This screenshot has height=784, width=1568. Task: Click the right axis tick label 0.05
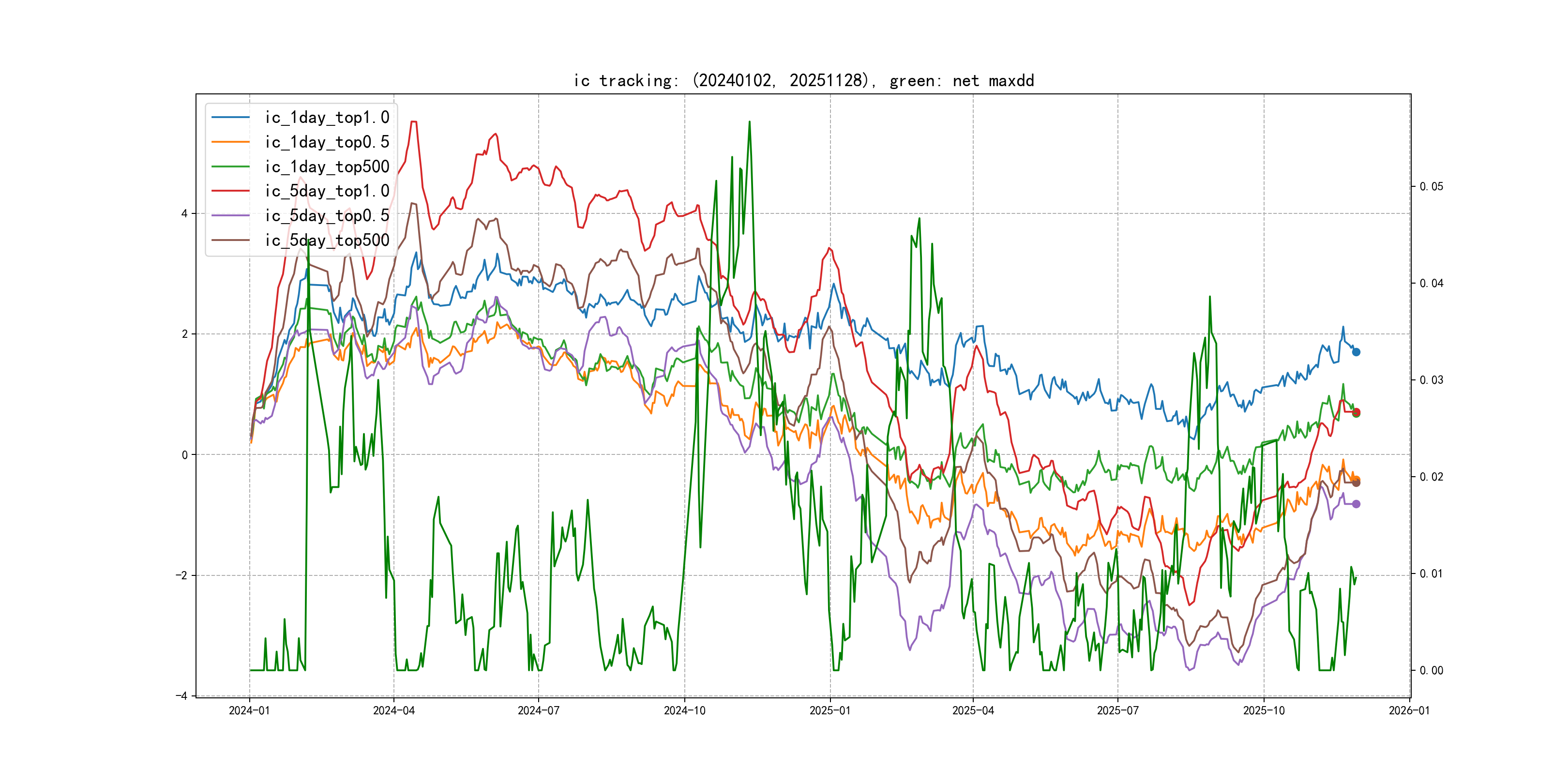(x=1431, y=186)
